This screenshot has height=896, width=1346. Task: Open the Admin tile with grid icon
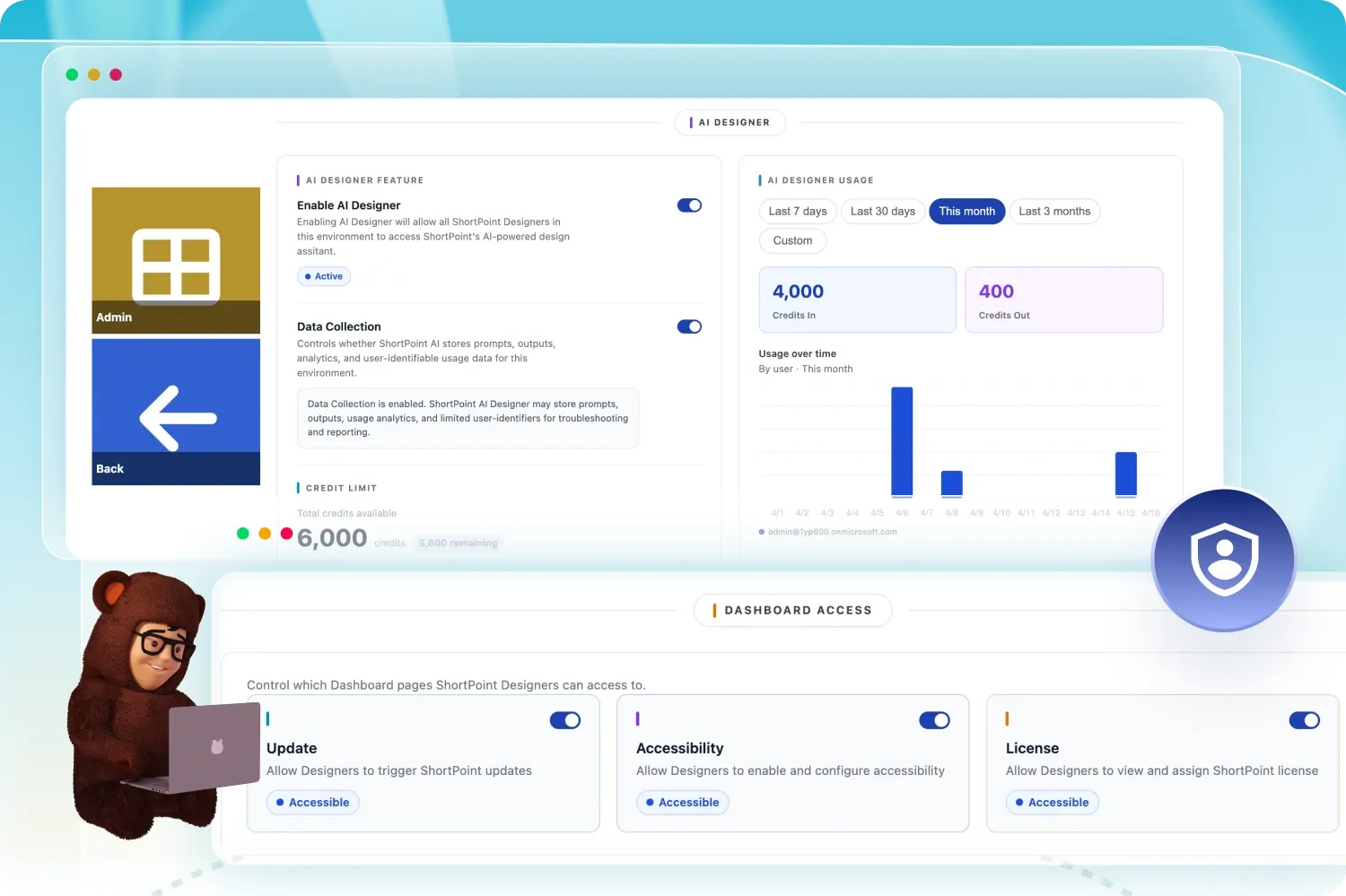(x=176, y=260)
